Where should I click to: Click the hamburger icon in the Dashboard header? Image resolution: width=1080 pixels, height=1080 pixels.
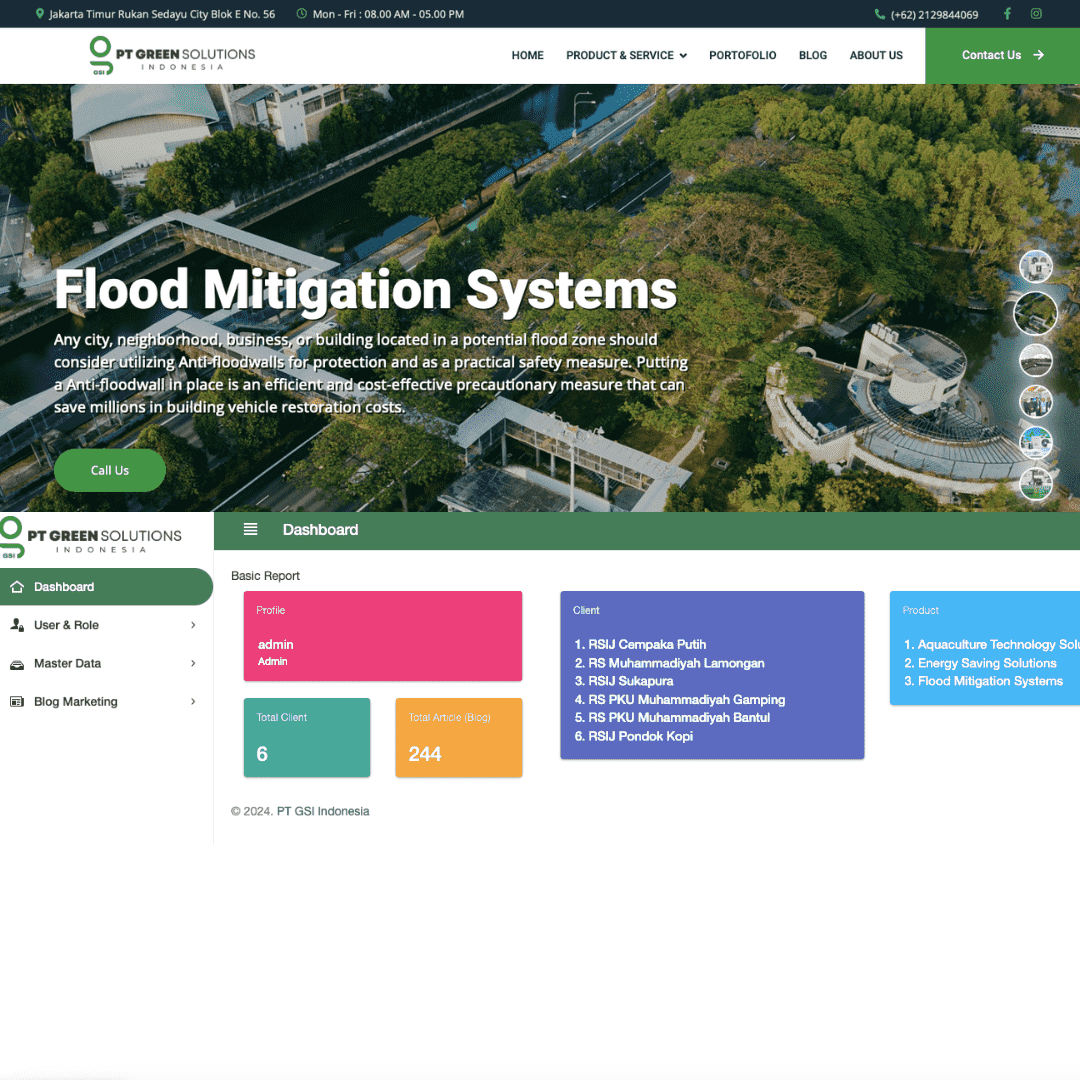250,530
